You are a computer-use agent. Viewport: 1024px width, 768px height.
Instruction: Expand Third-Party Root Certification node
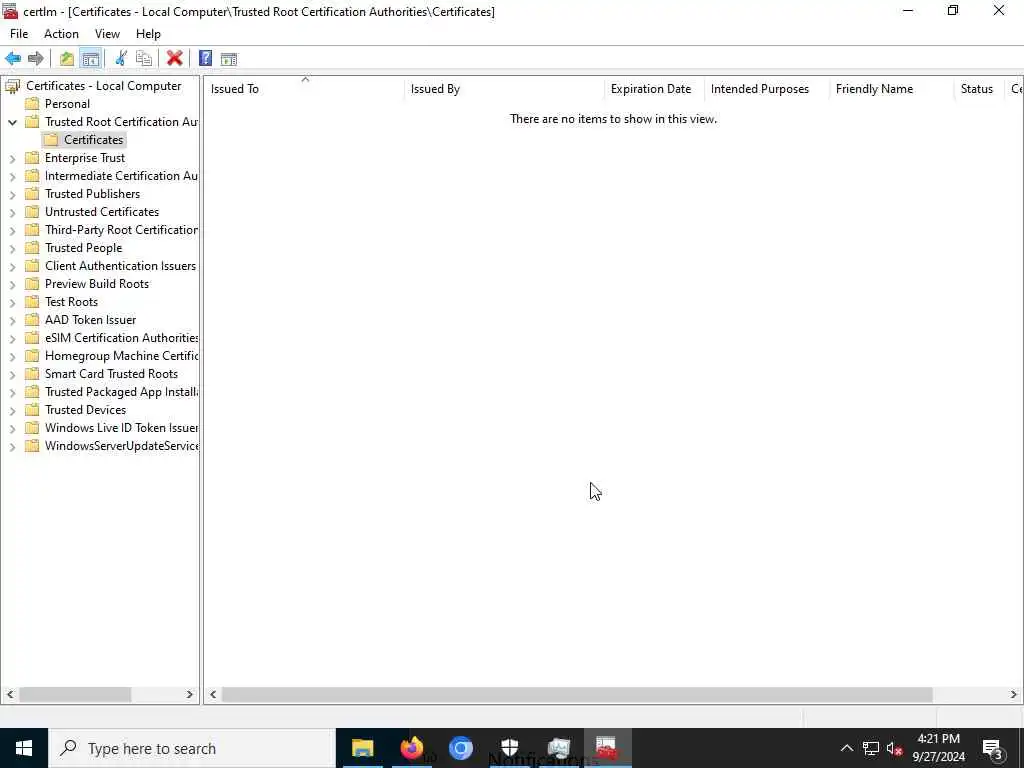(12, 230)
